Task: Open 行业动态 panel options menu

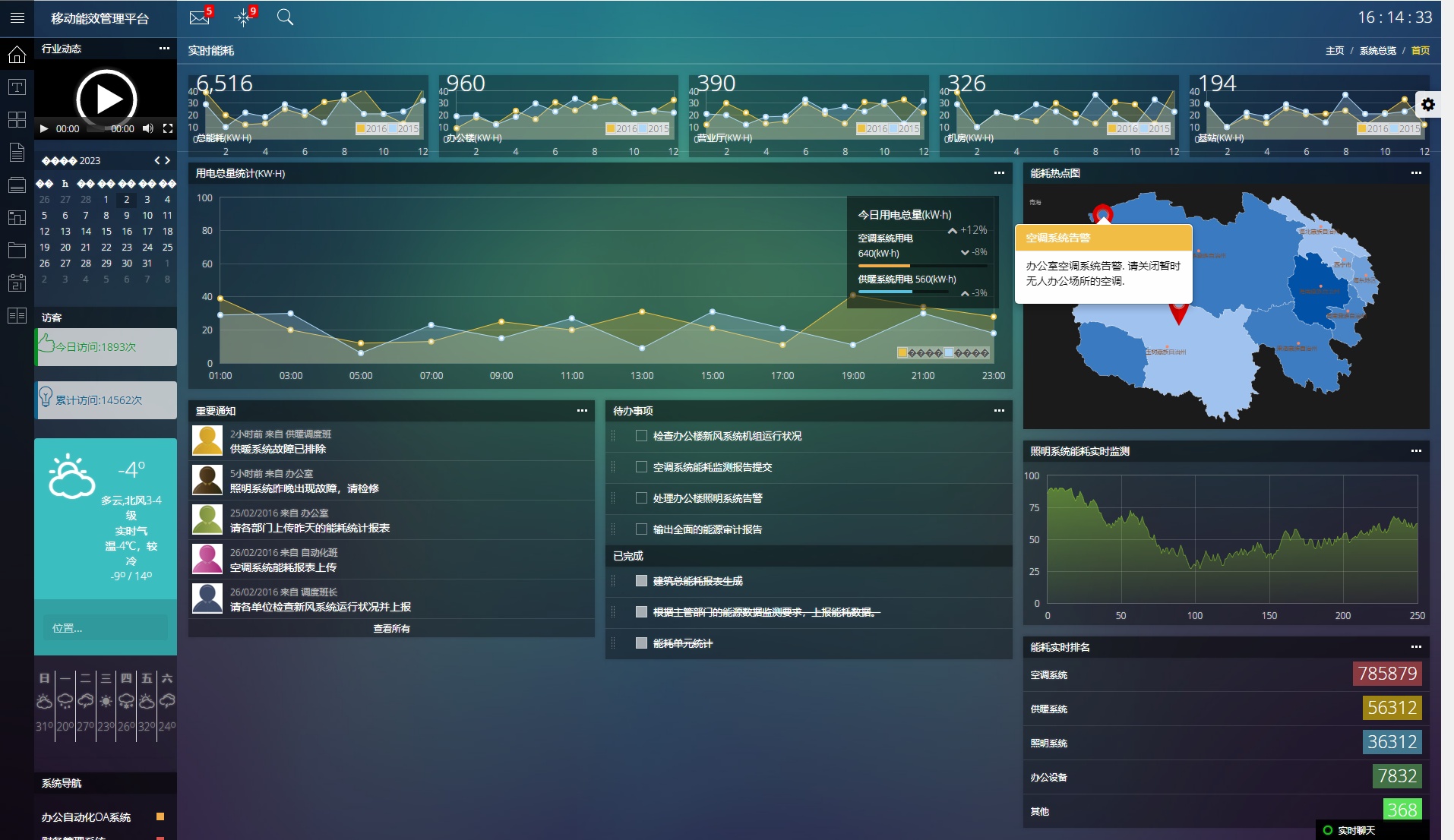Action: [164, 49]
